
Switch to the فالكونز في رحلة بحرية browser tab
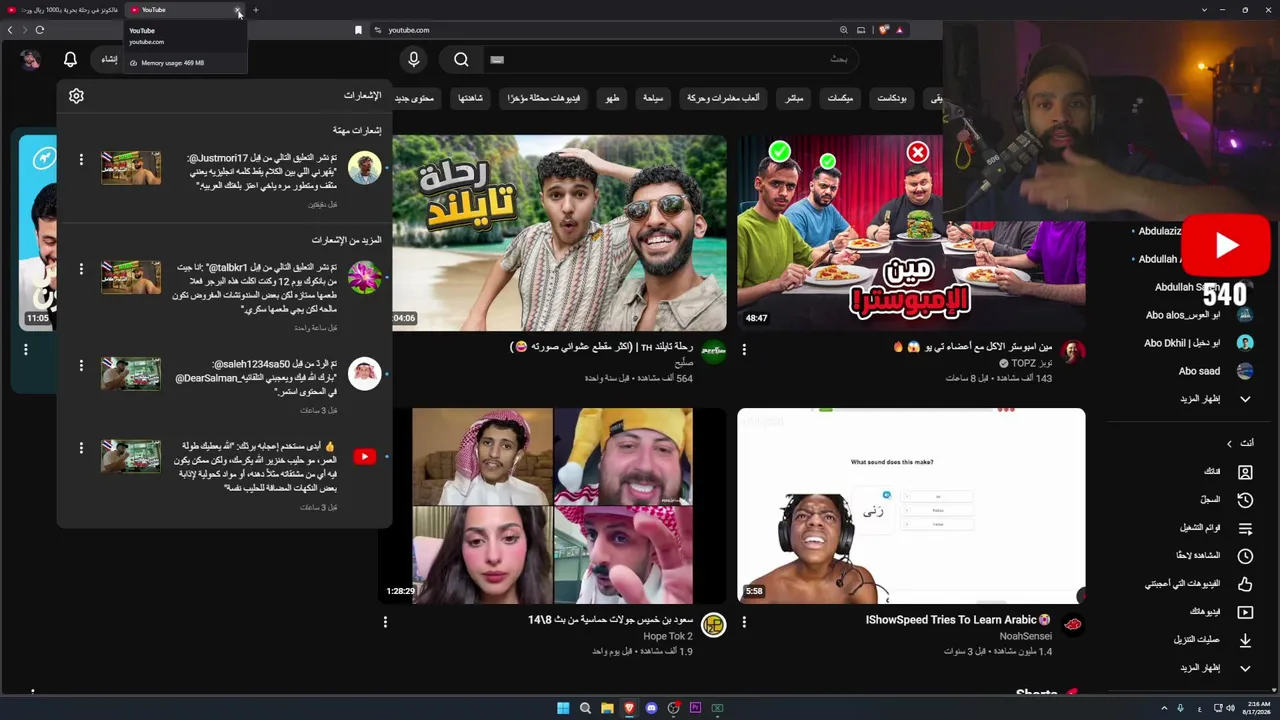tap(62, 10)
